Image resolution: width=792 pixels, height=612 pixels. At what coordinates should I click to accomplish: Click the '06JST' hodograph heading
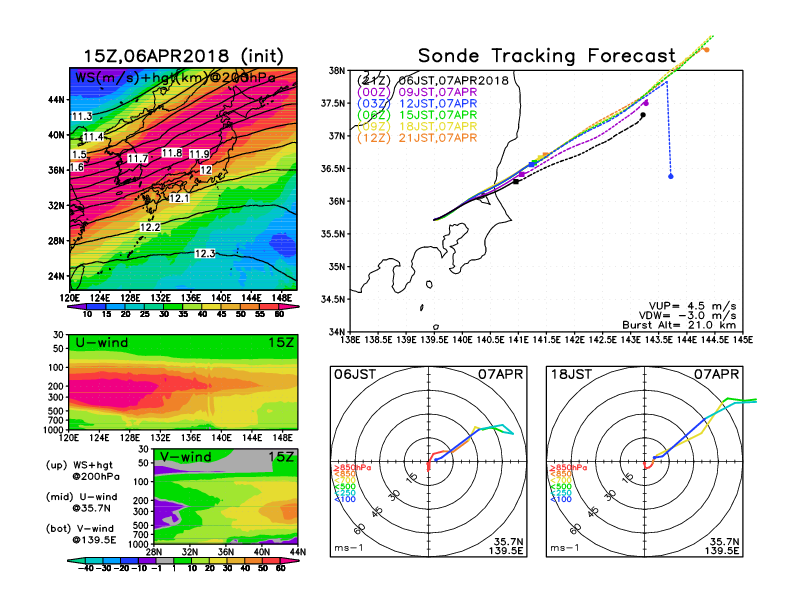(355, 374)
